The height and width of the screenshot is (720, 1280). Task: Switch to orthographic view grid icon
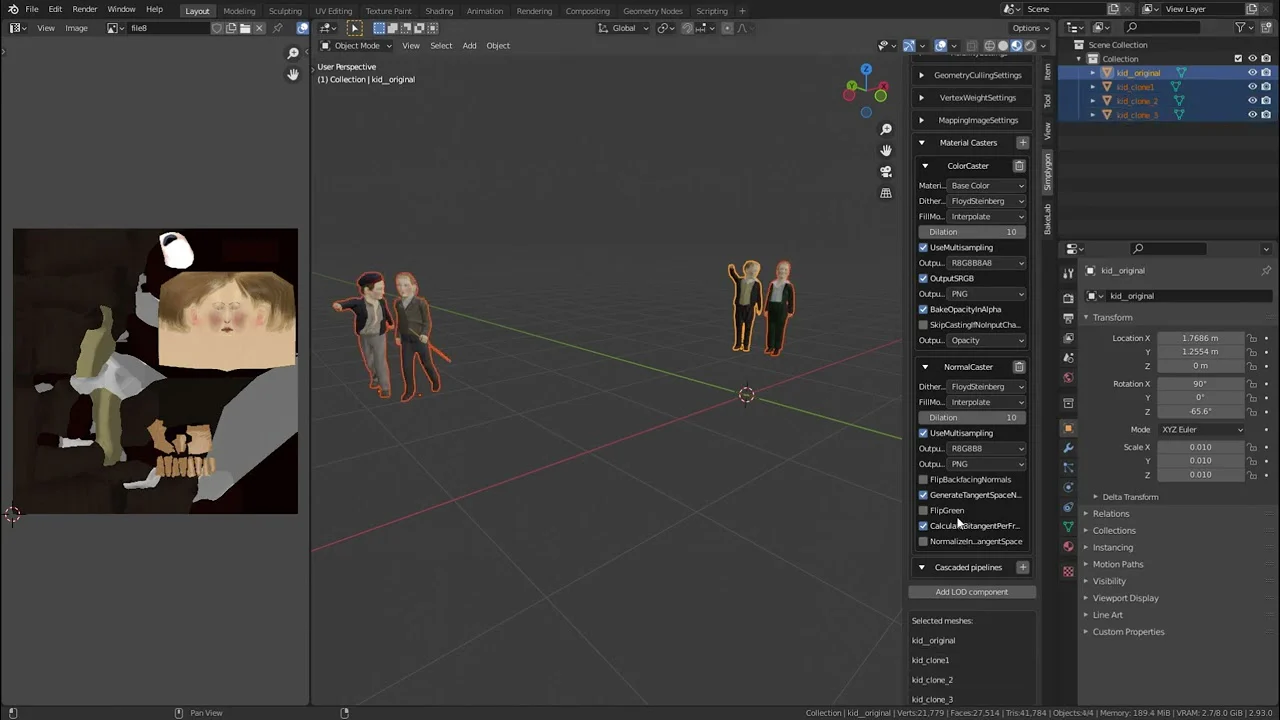click(x=886, y=193)
